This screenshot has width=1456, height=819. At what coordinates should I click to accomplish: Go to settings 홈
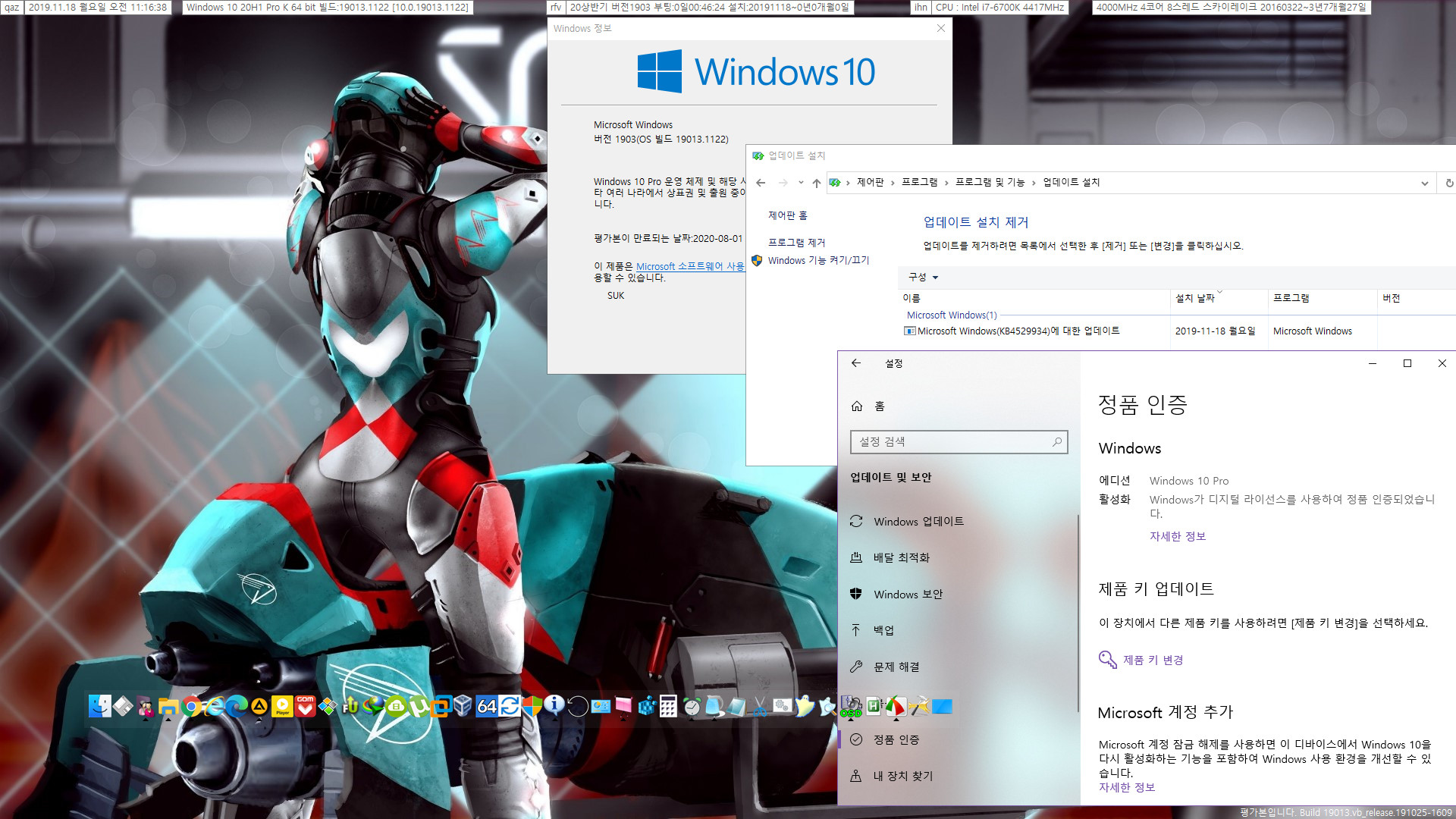point(959,406)
